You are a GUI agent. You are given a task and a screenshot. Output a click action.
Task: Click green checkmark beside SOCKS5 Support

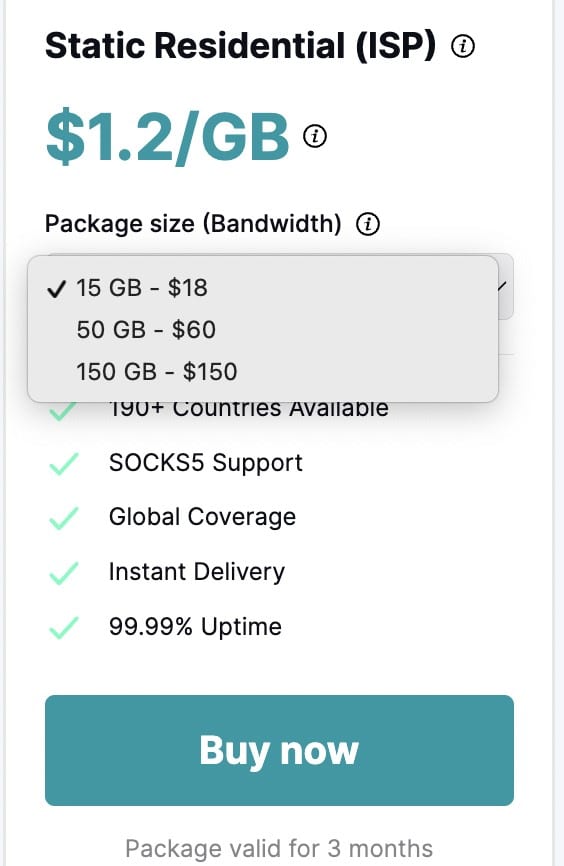tap(64, 464)
